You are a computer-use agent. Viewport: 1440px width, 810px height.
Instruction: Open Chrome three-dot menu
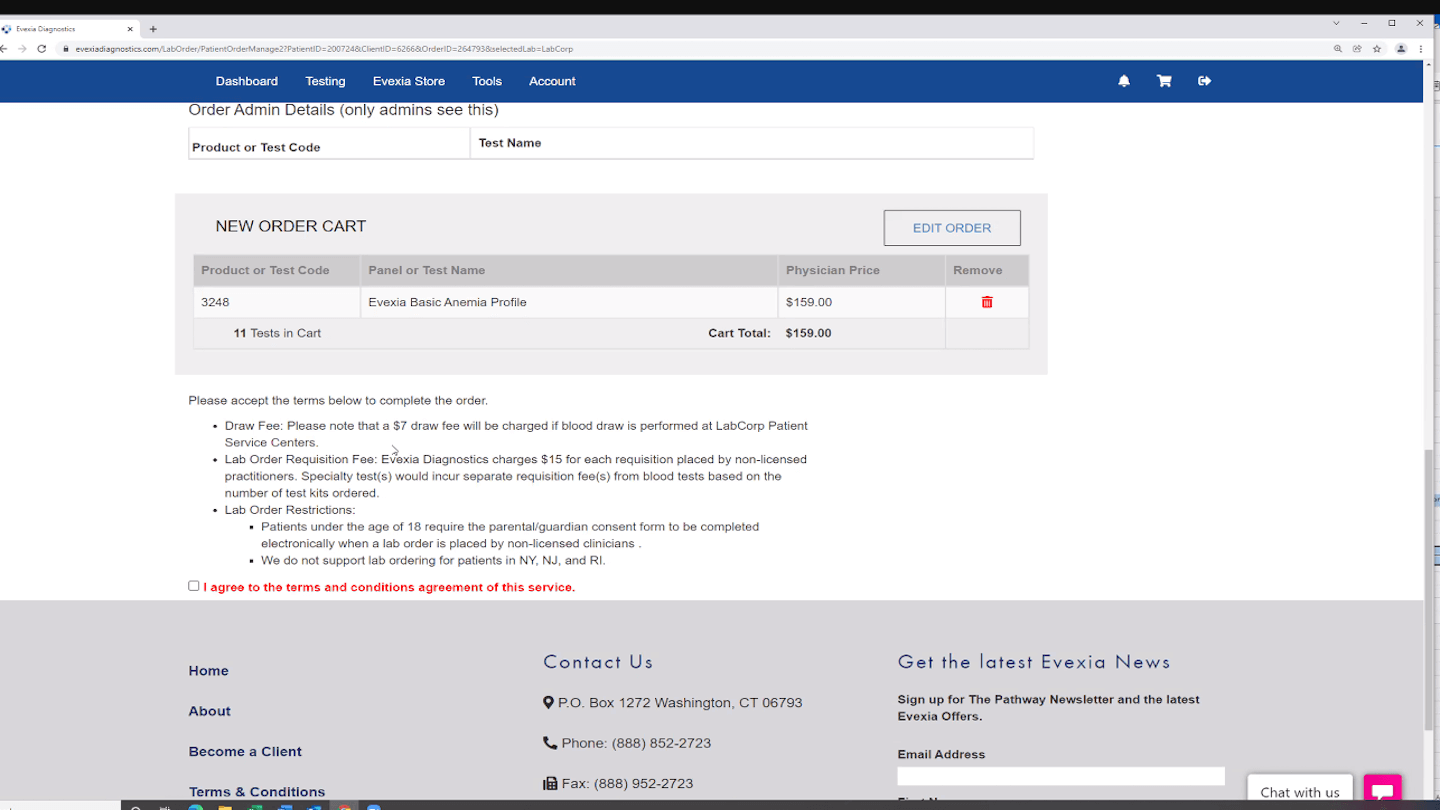click(1421, 49)
